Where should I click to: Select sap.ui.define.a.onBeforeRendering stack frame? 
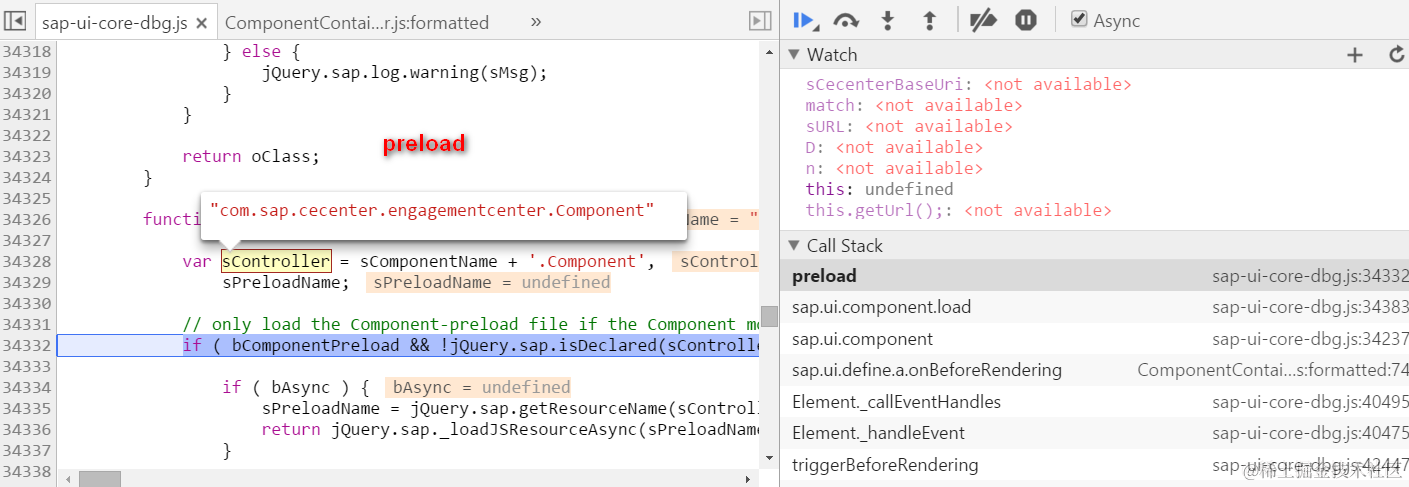(x=1094, y=370)
